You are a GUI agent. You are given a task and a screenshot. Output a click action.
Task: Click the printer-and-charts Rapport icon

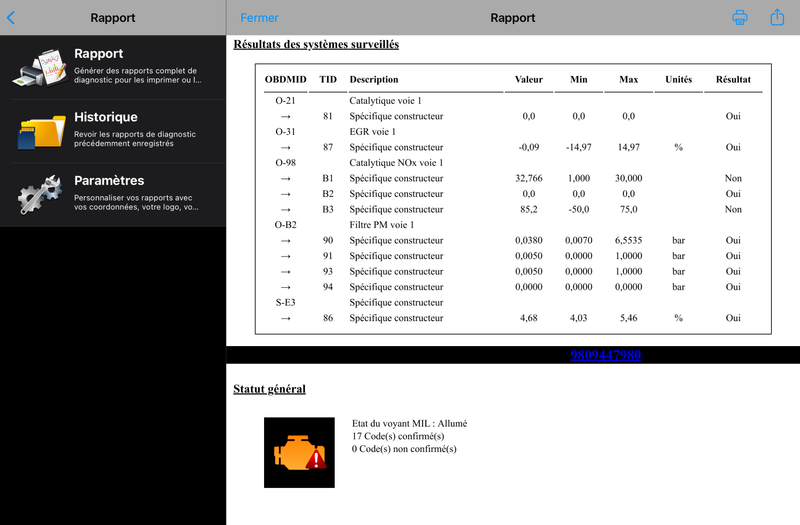tap(40, 67)
